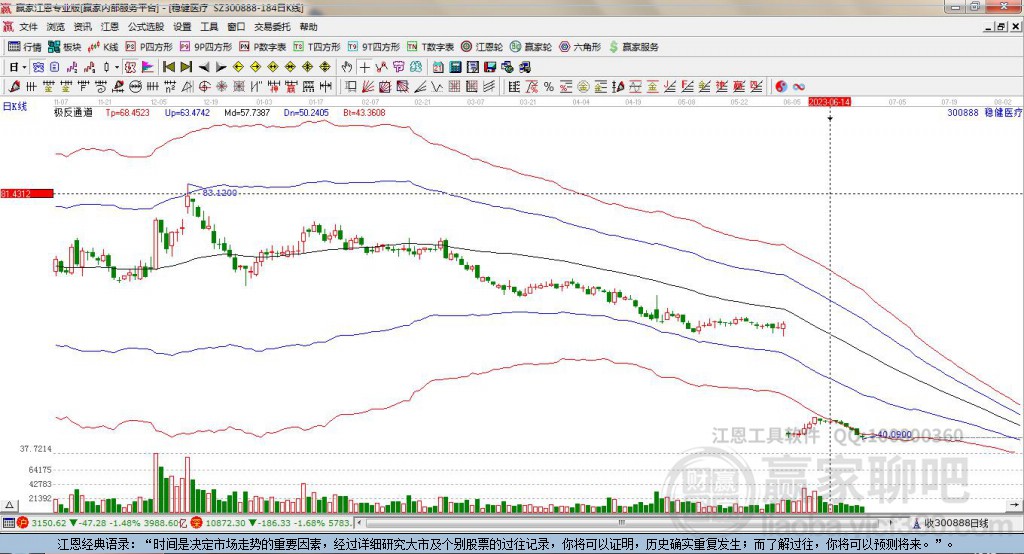Open the 公式选股 menu
Image resolution: width=1024 pixels, height=554 pixels.
[146, 27]
